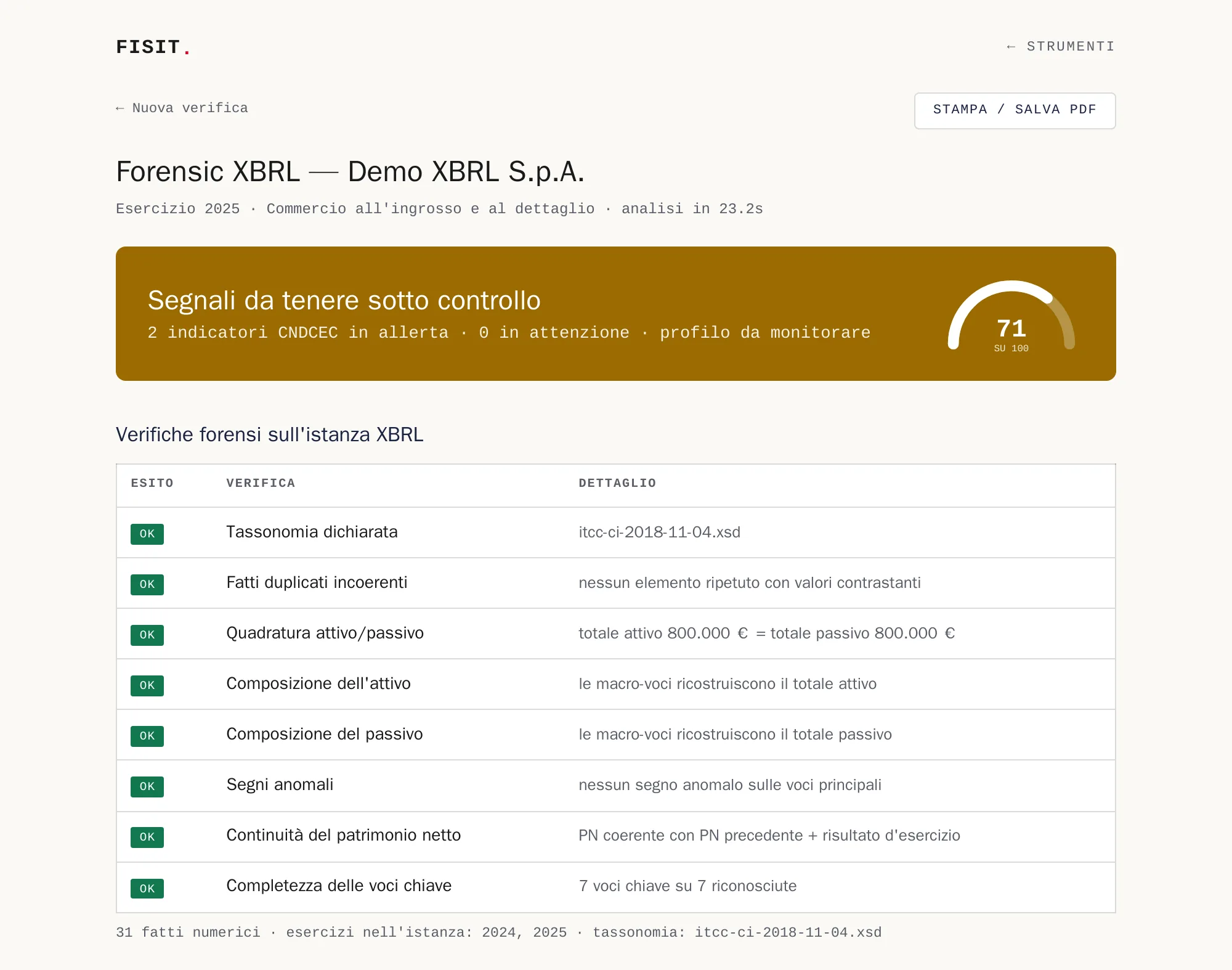The height and width of the screenshot is (970, 1232).
Task: Click nessun elemento ripetuto detail text
Action: pos(750,582)
